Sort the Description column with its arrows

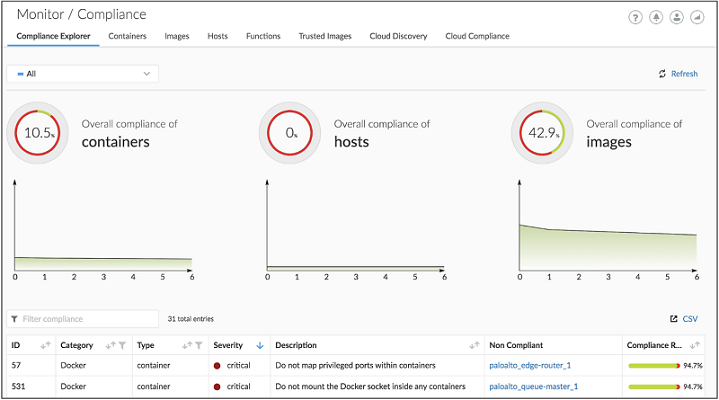(x=473, y=345)
